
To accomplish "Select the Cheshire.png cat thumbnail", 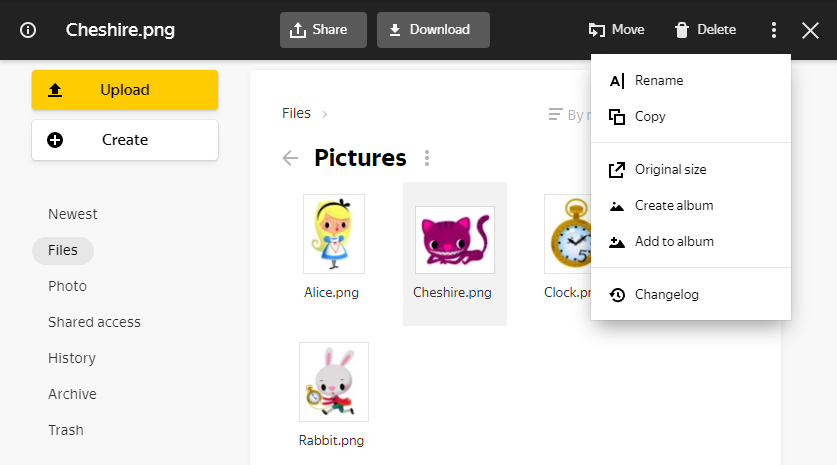I will pos(455,240).
